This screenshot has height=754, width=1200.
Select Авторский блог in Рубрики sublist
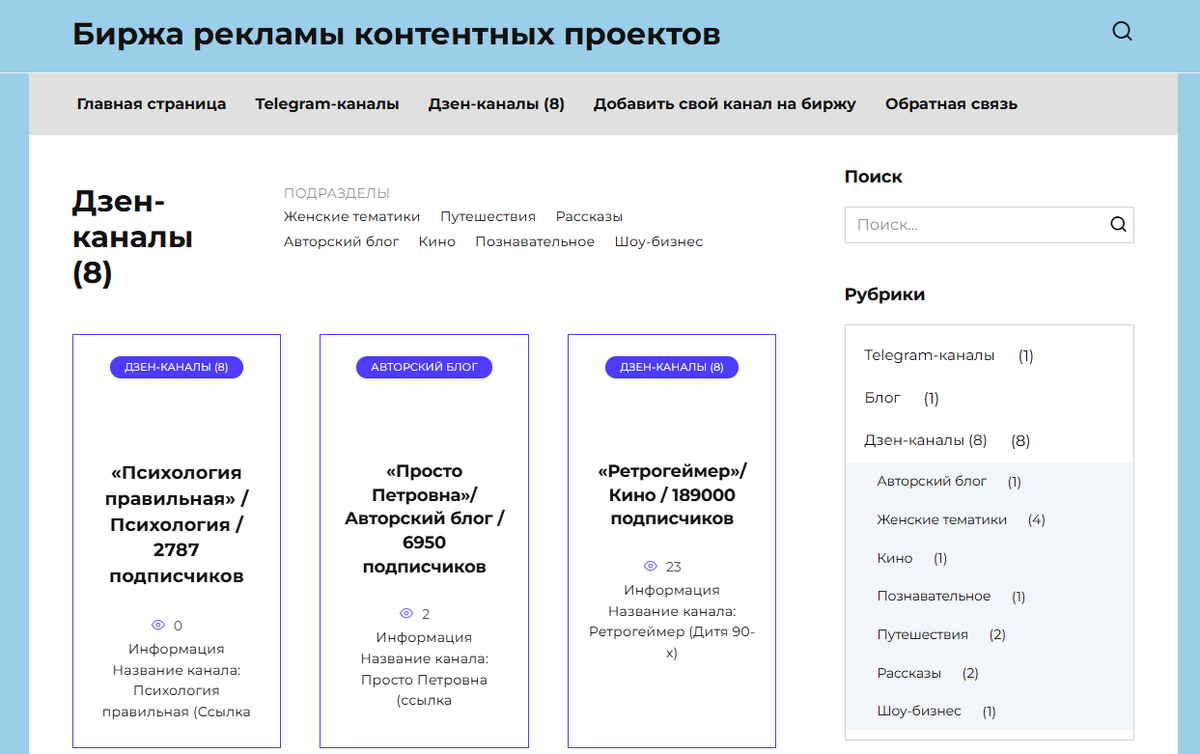click(932, 481)
